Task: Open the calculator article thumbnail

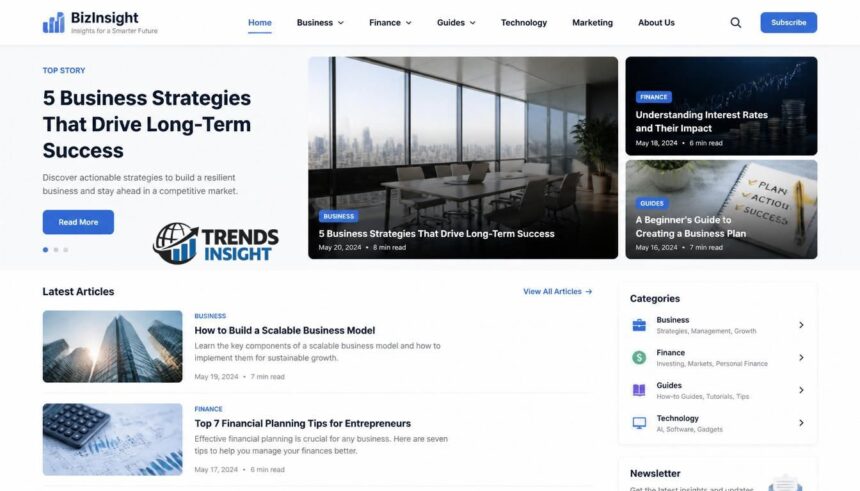Action: coord(112,439)
